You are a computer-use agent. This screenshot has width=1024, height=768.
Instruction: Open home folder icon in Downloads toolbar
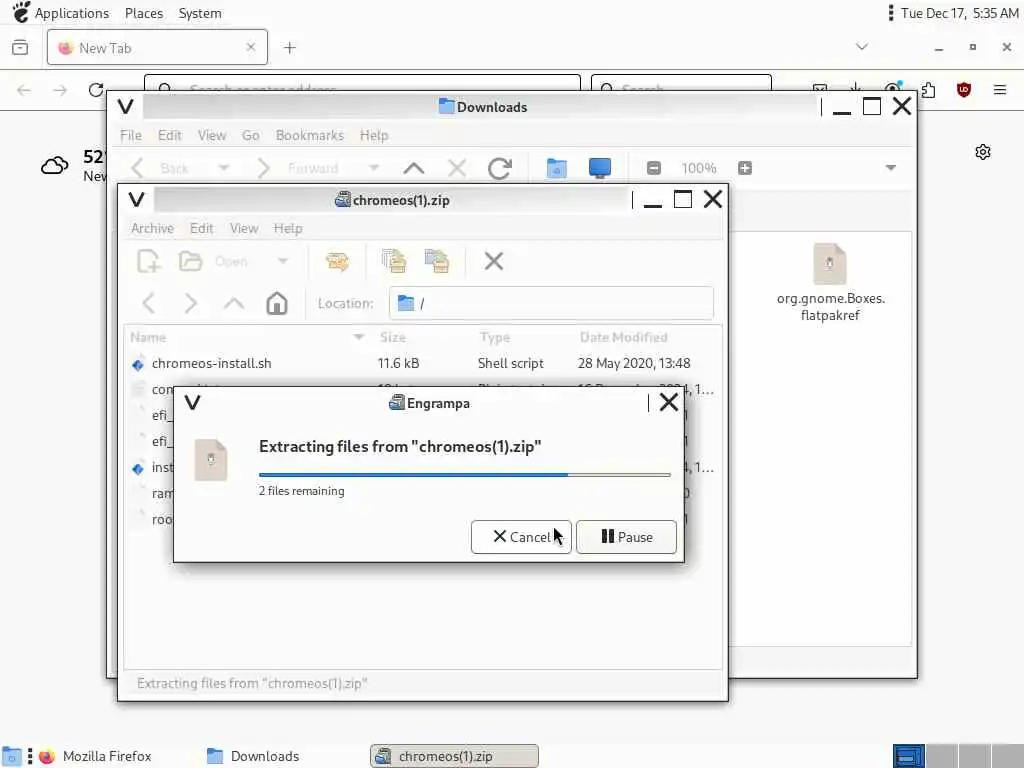(x=556, y=168)
